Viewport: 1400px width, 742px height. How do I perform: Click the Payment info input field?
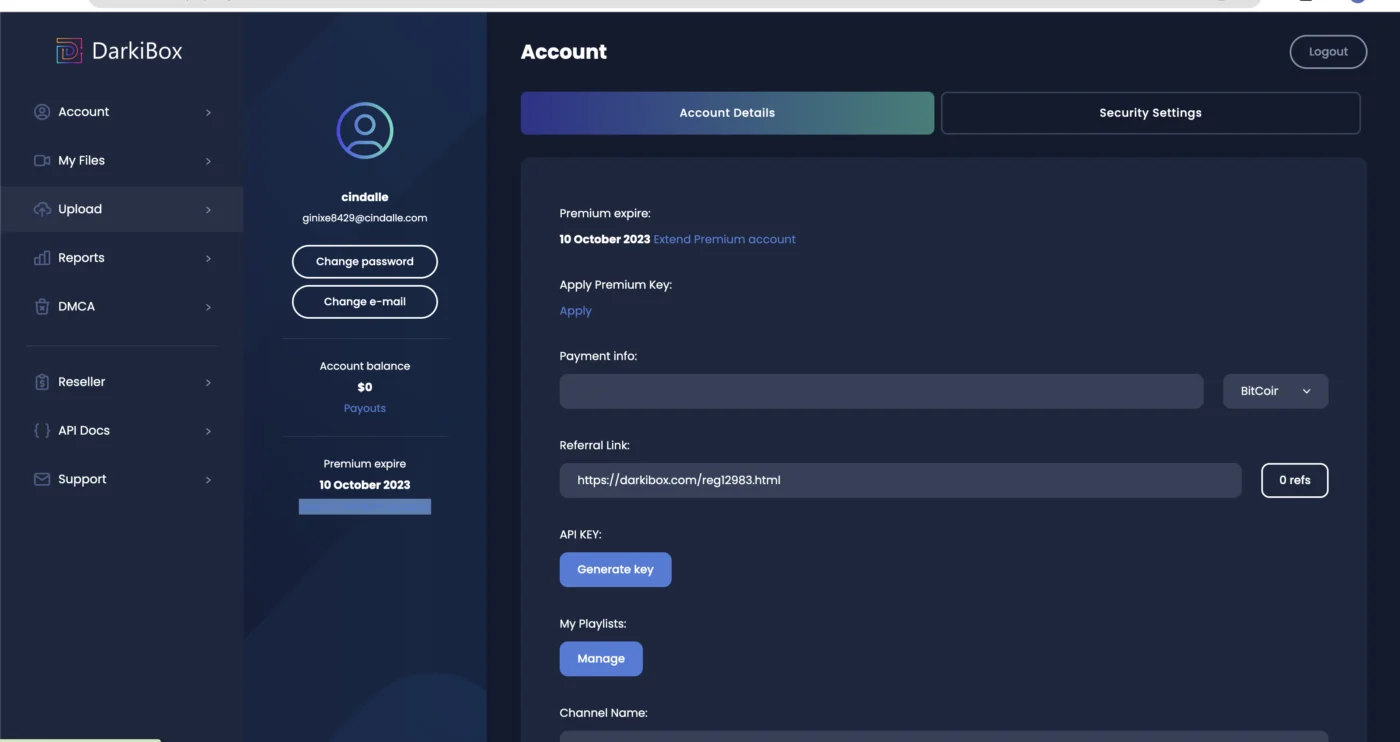[x=881, y=391]
